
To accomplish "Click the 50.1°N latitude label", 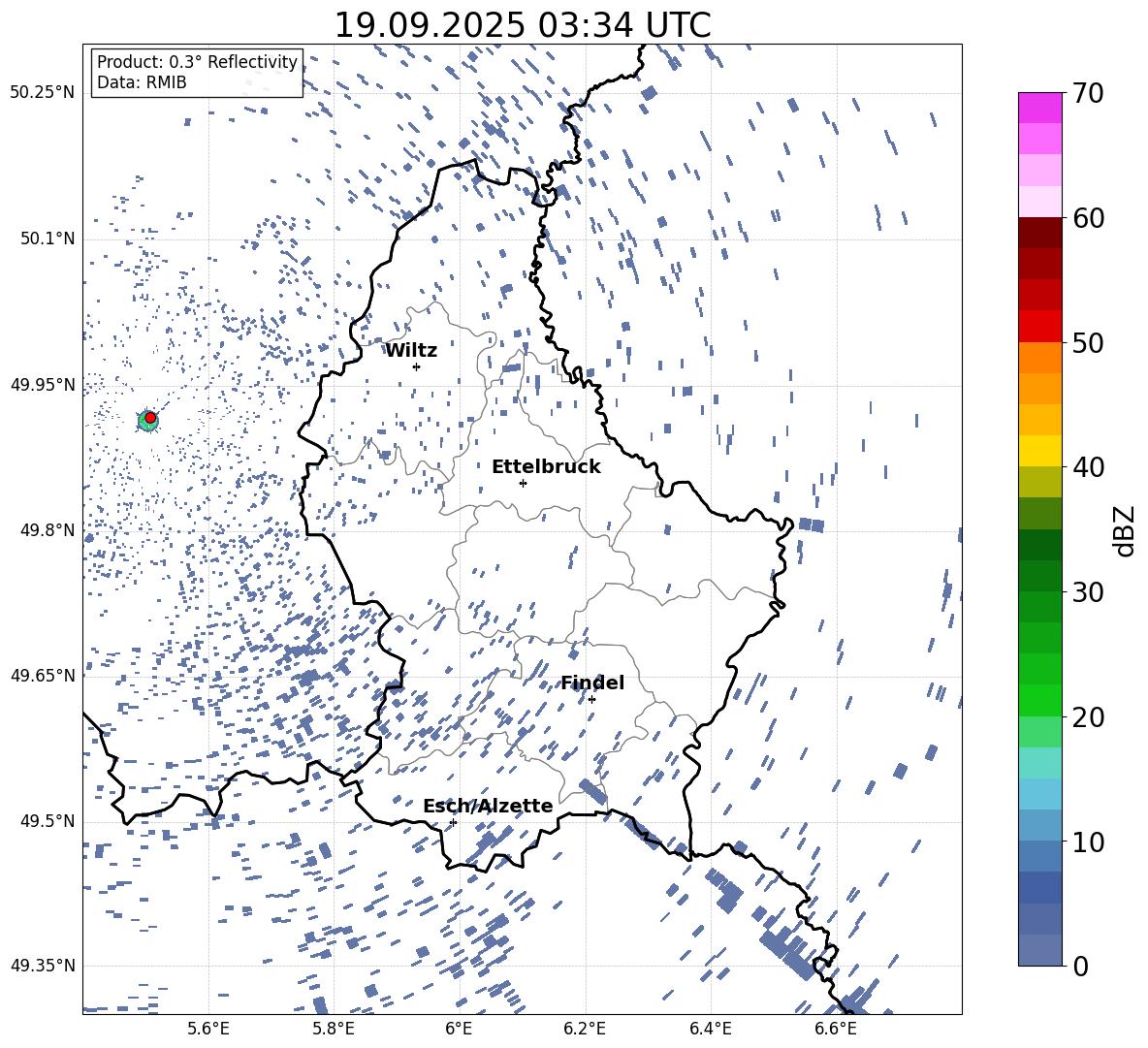I will tap(47, 238).
